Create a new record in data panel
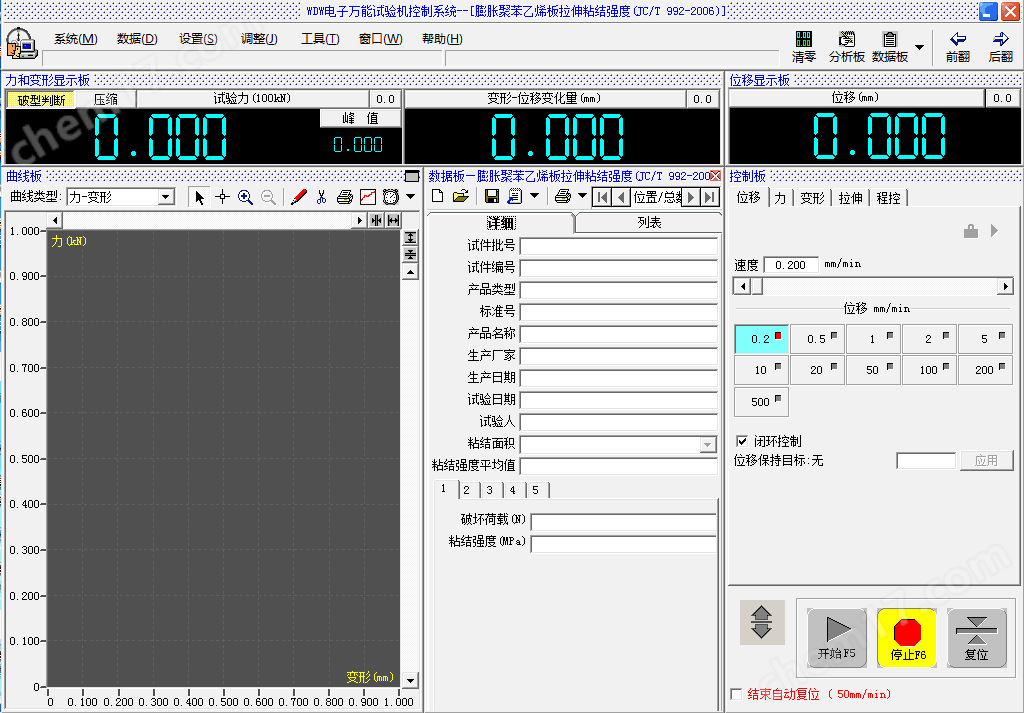 tap(438, 196)
